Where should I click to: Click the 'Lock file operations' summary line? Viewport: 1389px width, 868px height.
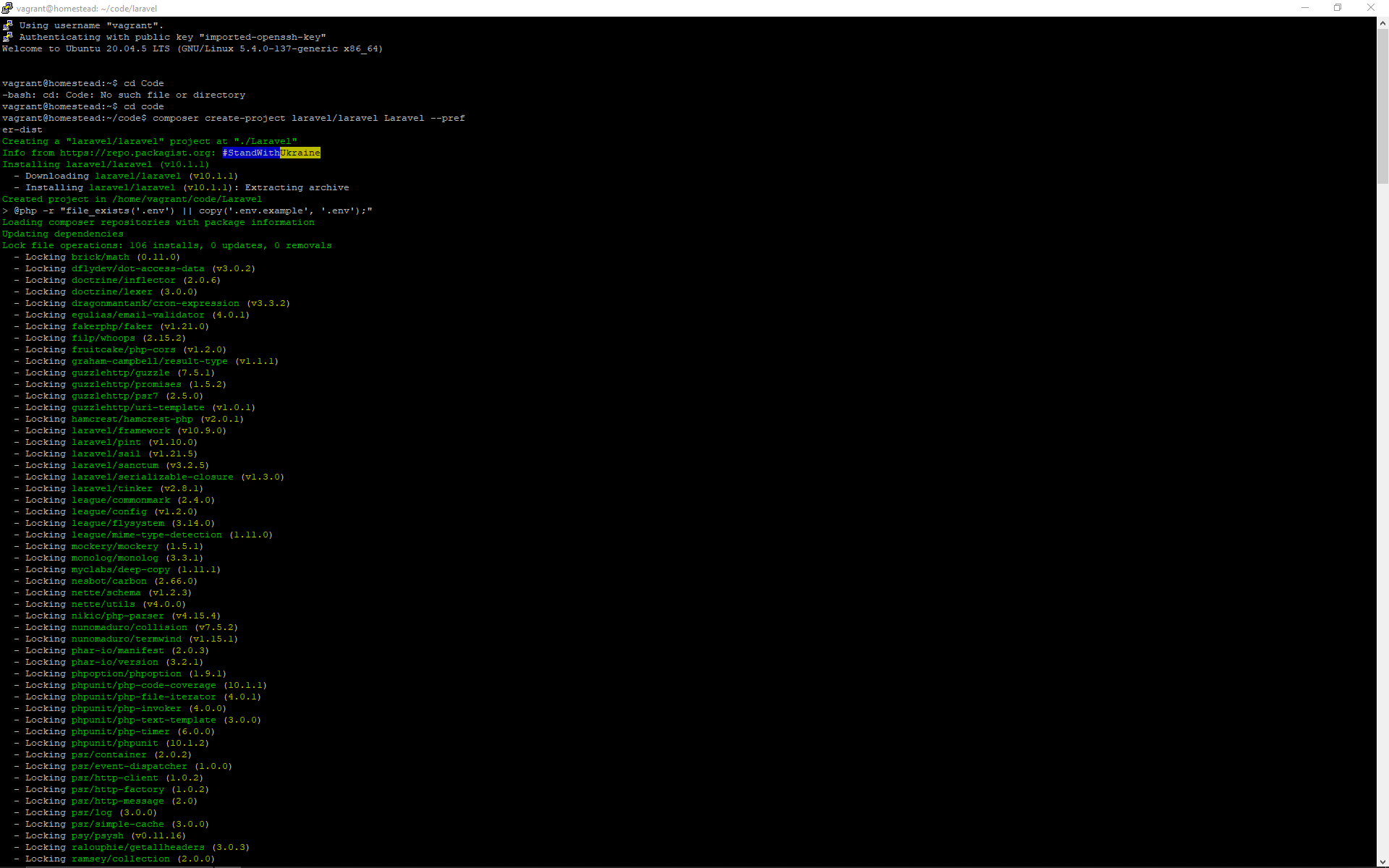pos(166,245)
